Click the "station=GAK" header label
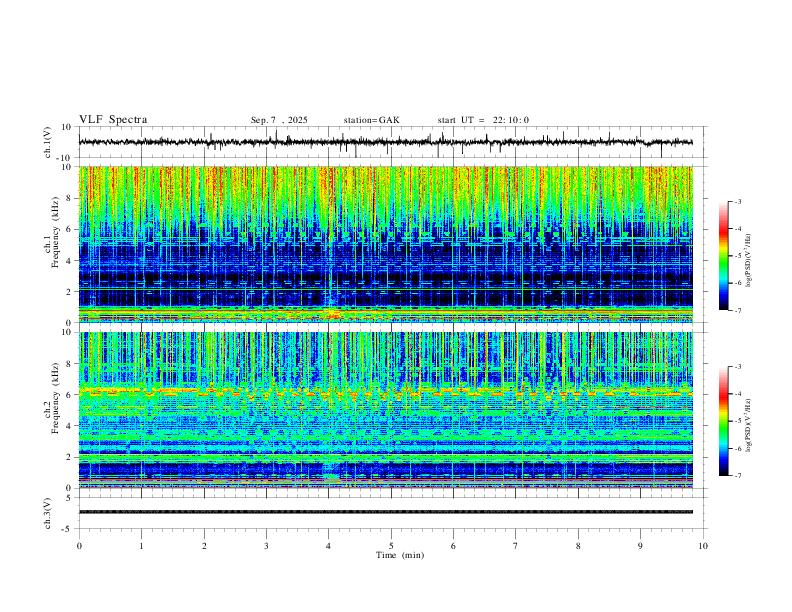 point(371,120)
